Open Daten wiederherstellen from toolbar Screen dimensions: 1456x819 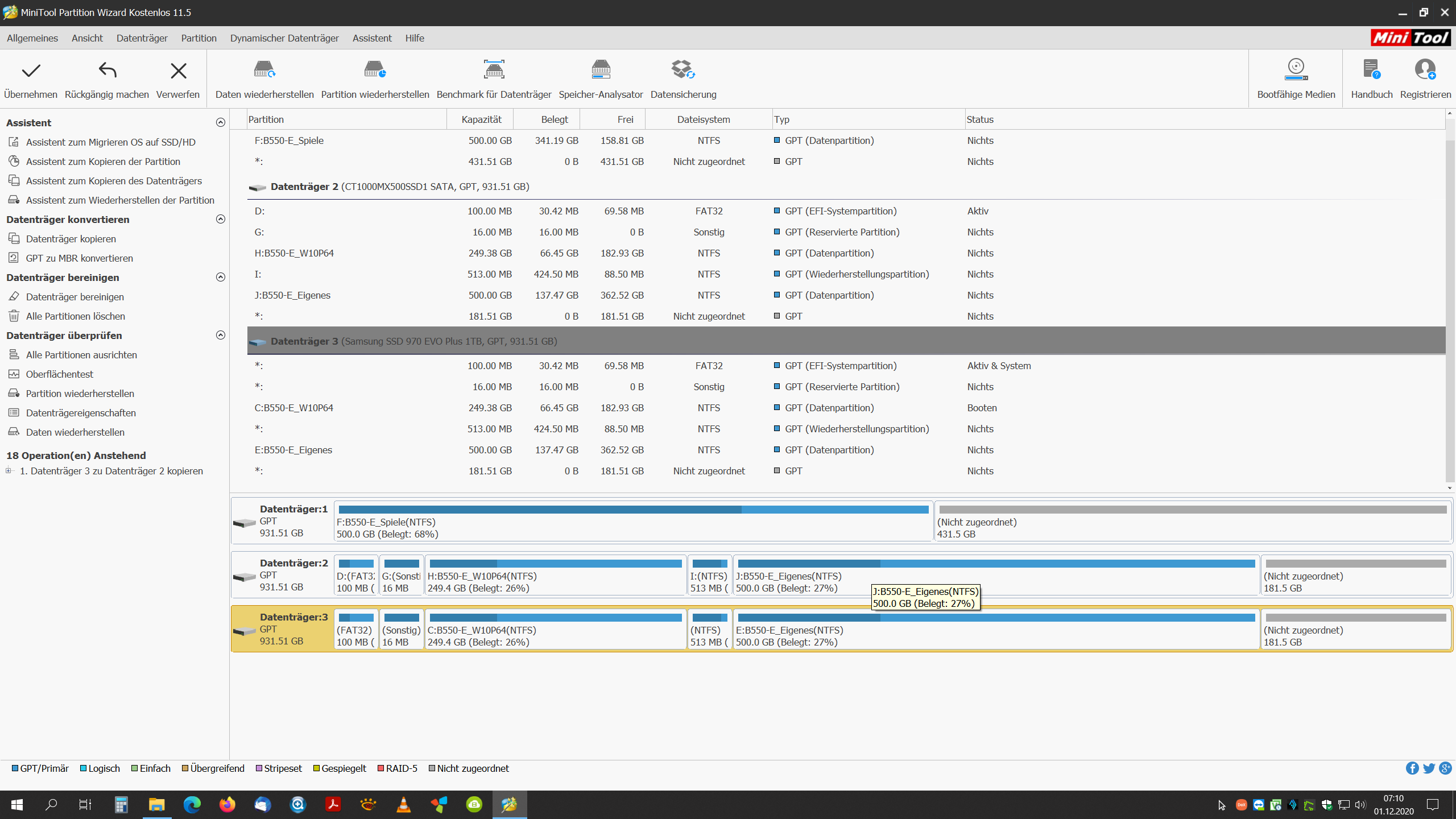(x=264, y=70)
